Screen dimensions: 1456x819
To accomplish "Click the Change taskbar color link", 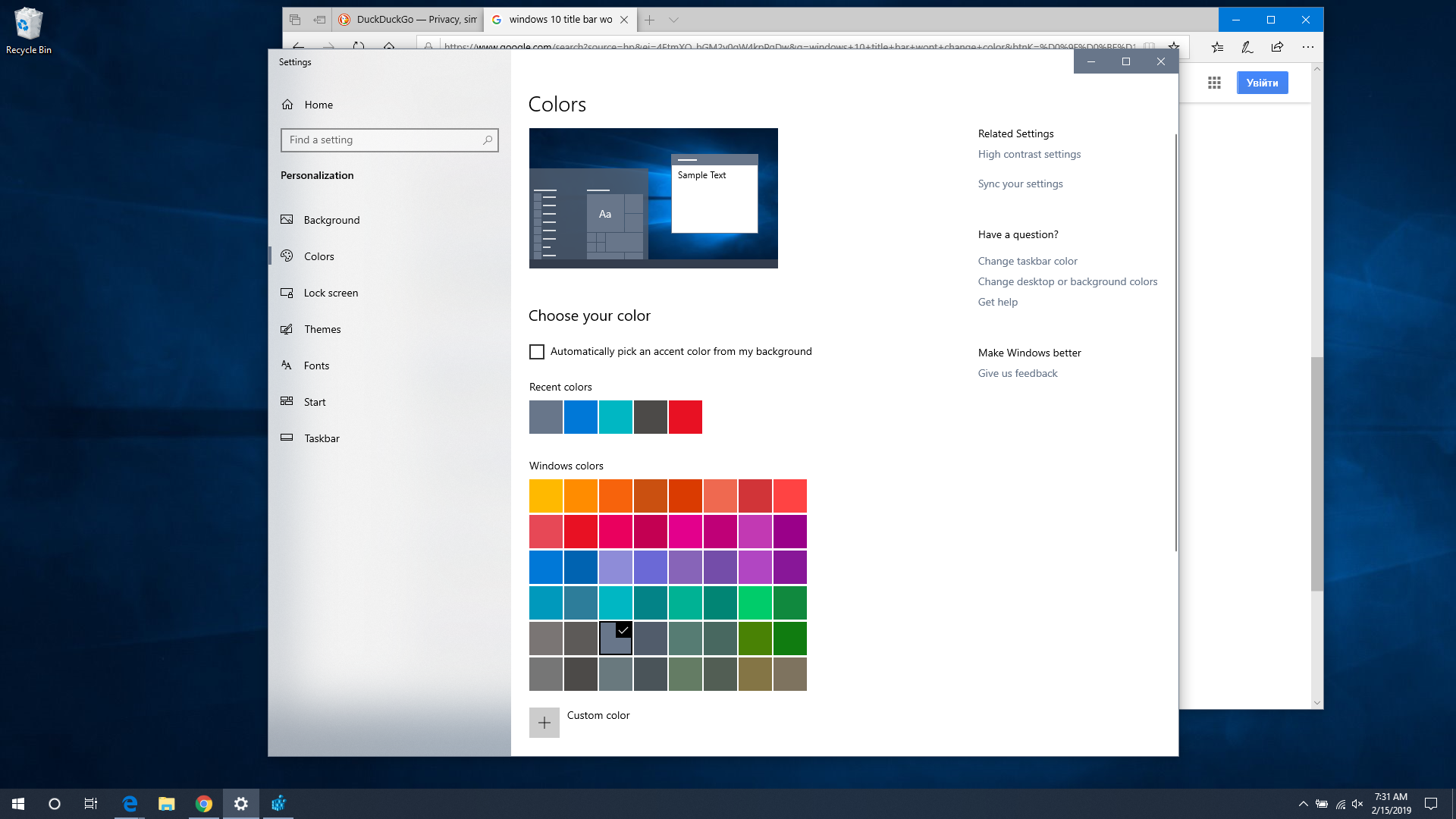I will (x=1027, y=261).
